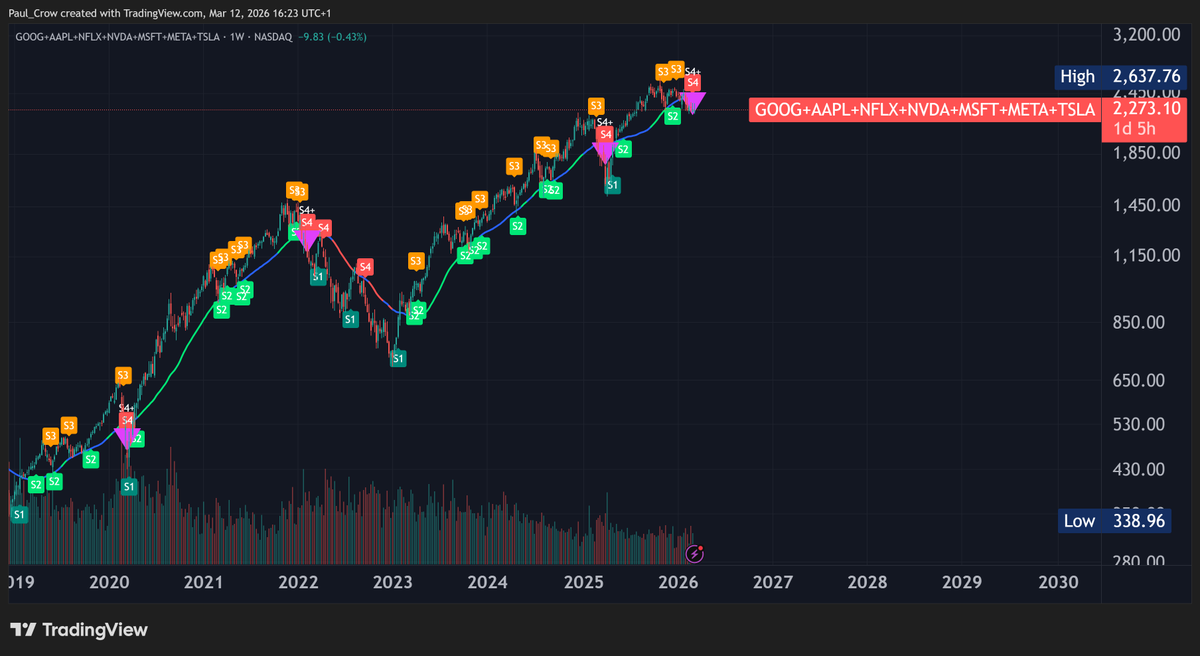This screenshot has width=1200, height=656.
Task: Select the S2 marker left of the 2026 triangle
Action: pyautogui.click(x=672, y=116)
